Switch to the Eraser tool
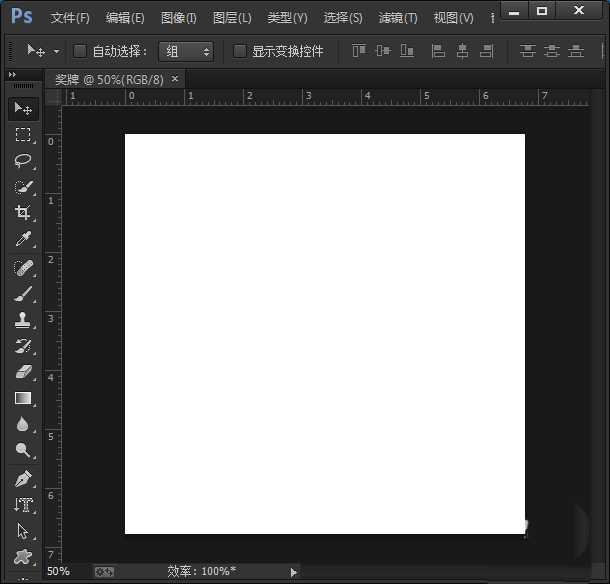 coord(23,372)
